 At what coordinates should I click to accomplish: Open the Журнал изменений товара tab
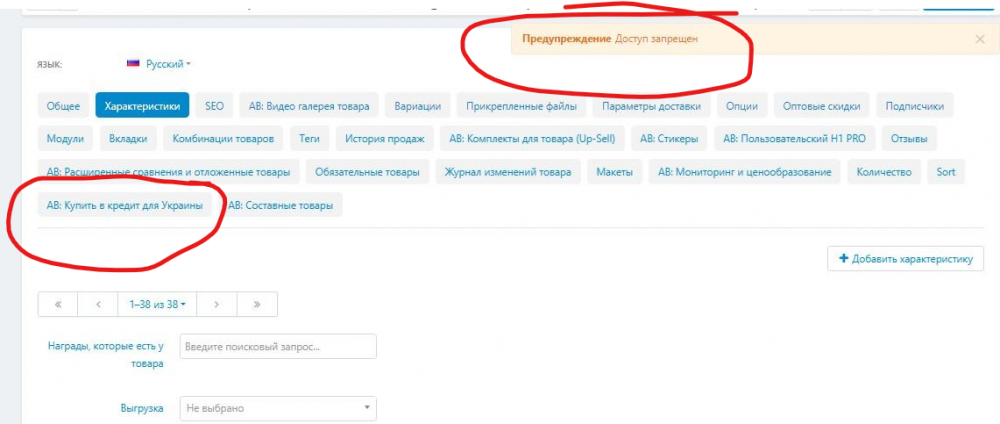(508, 172)
